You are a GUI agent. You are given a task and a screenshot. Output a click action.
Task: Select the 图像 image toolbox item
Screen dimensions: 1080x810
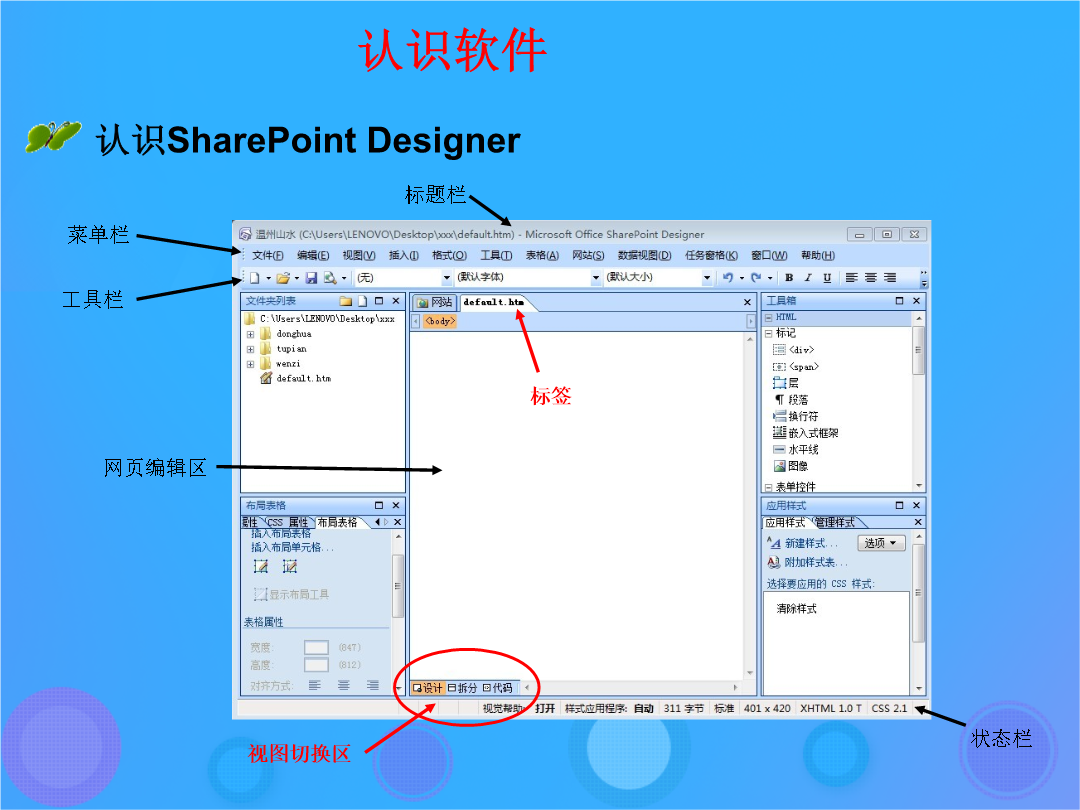tap(791, 466)
